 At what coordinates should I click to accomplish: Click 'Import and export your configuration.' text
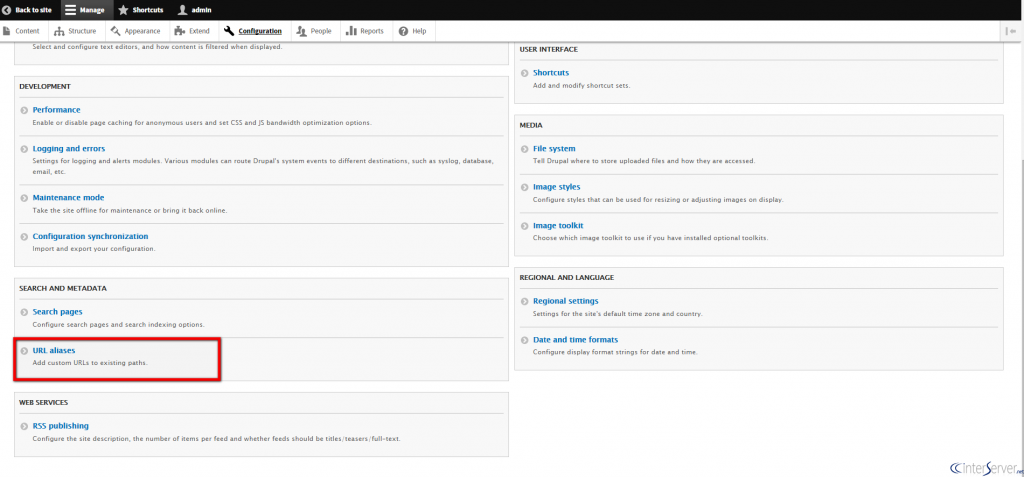tap(94, 249)
